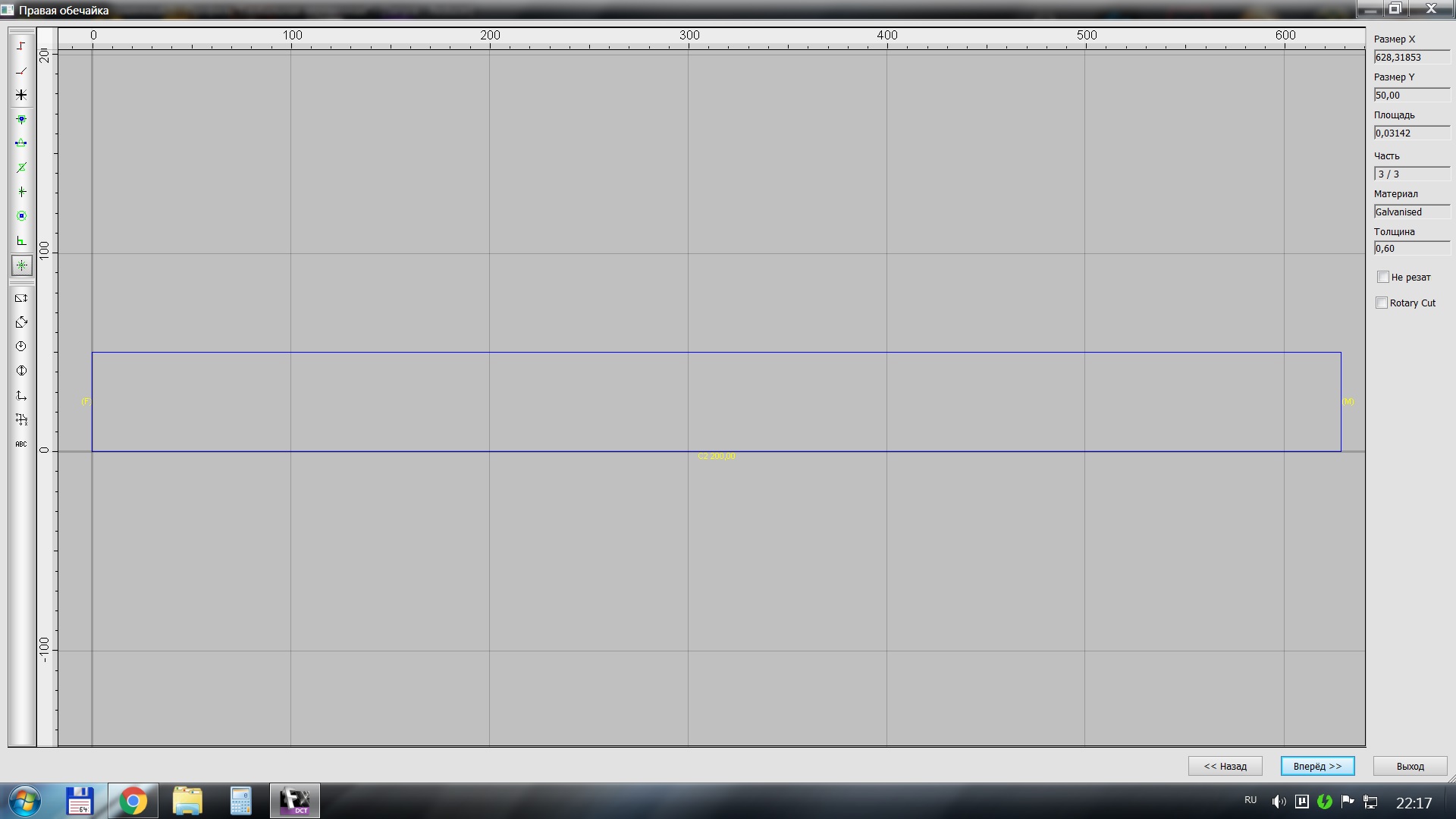Tick the Rotary Cut checkbox
This screenshot has height=819, width=1456.
1382,303
